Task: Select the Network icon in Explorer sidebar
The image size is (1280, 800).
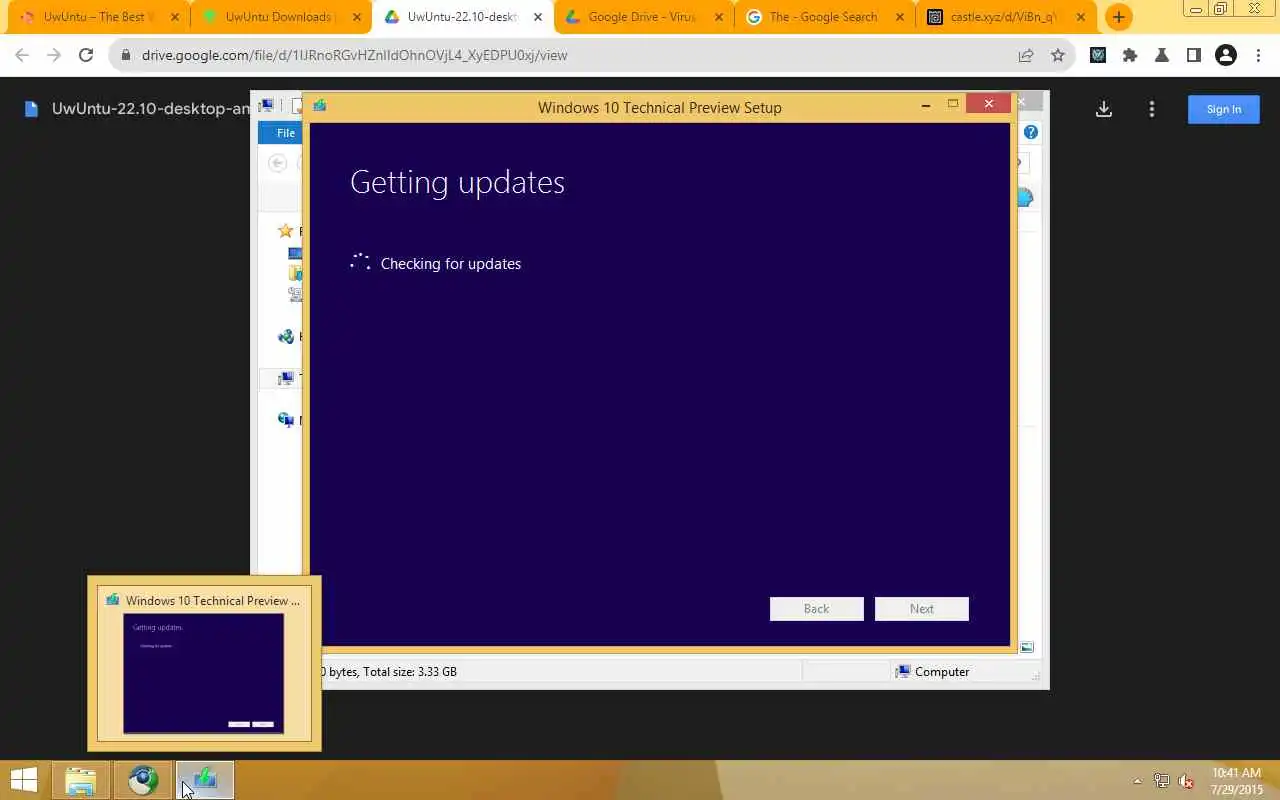Action: [x=286, y=420]
